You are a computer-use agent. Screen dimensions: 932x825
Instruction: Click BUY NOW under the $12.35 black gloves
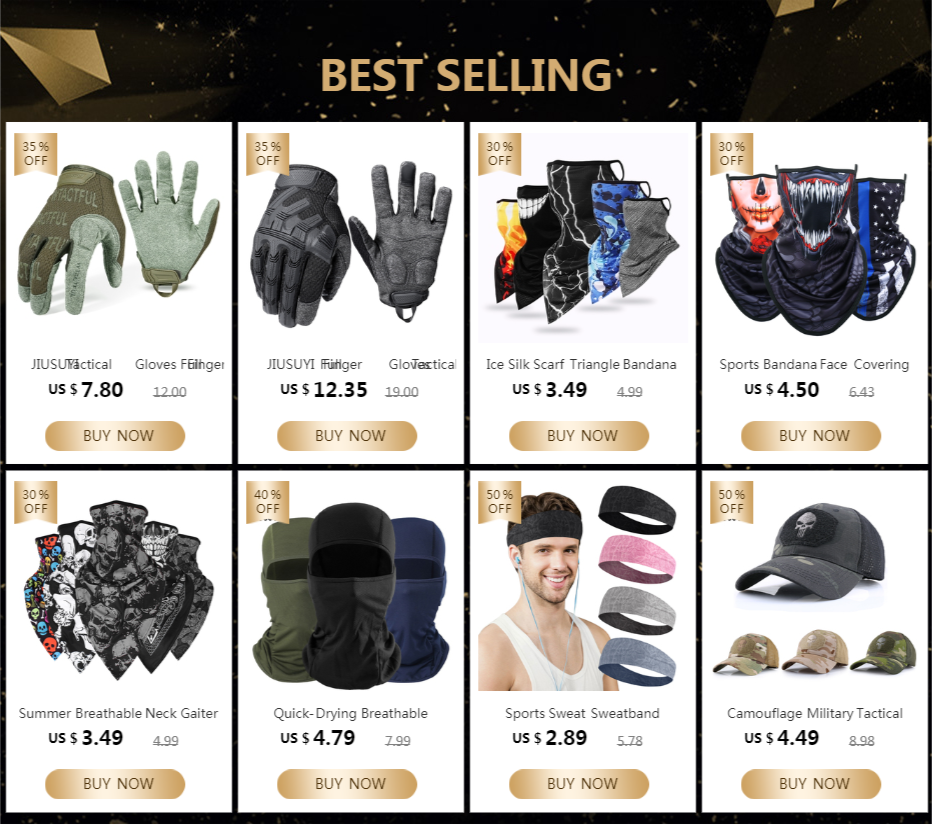[347, 436]
